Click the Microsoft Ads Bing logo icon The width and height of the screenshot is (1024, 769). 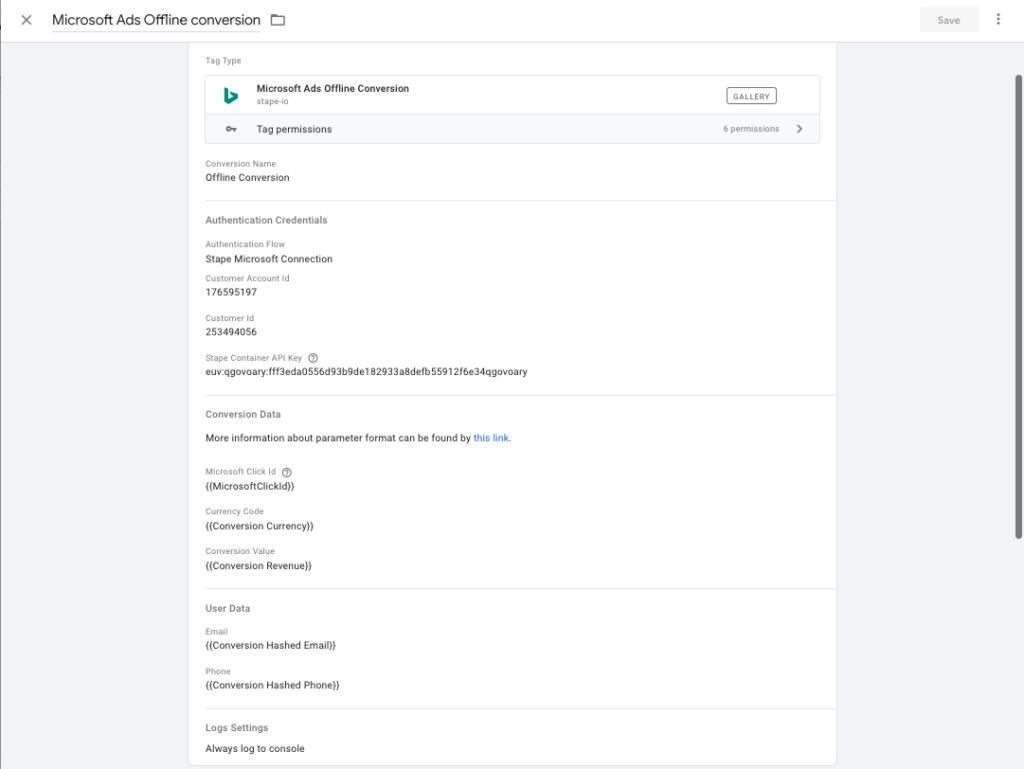point(231,95)
